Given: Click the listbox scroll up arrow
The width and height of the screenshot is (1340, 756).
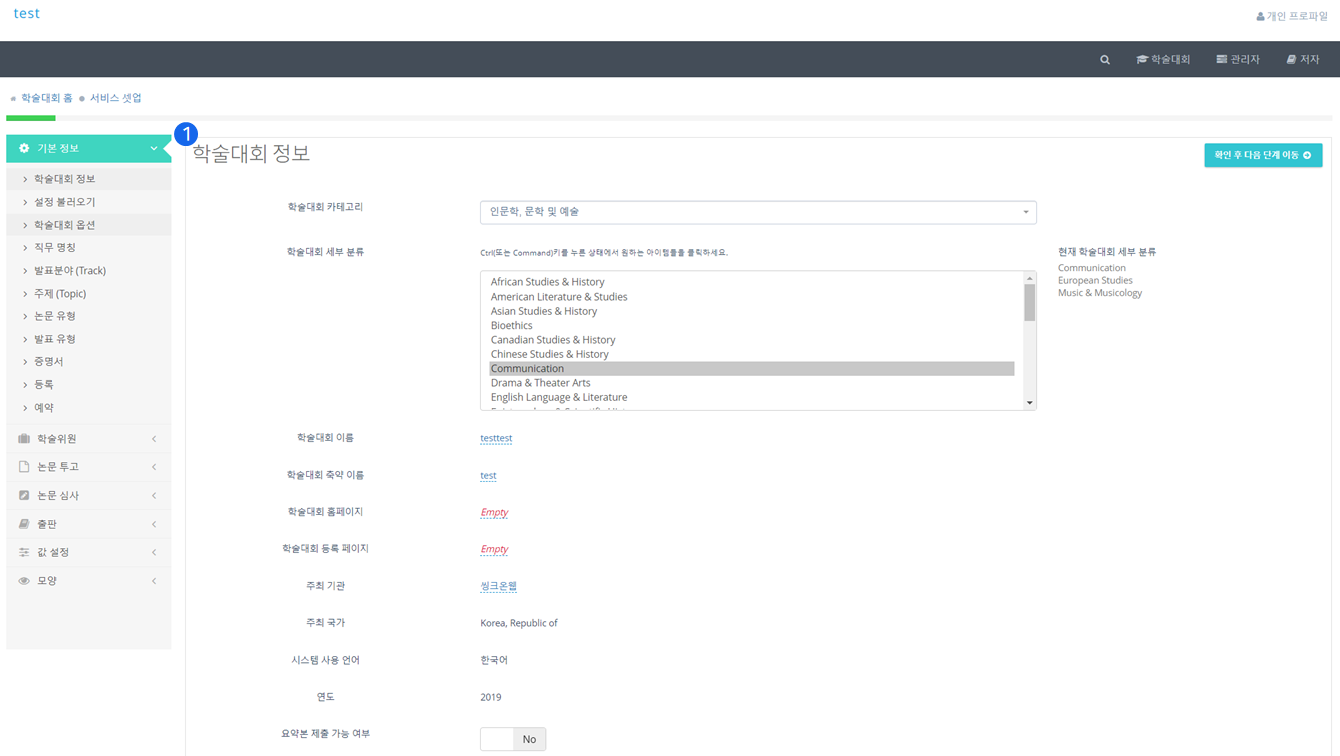Looking at the screenshot, I should [x=1029, y=278].
